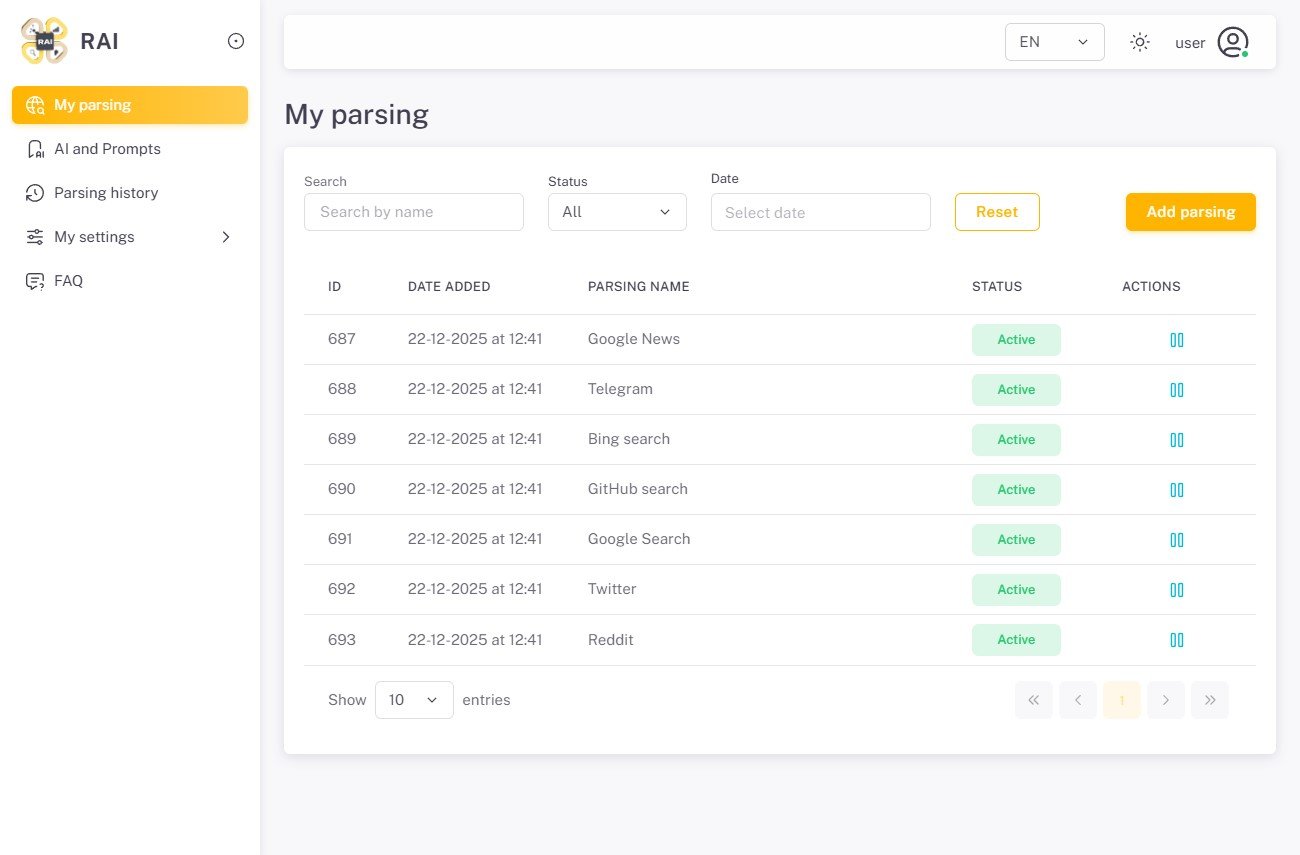This screenshot has width=1300, height=855.
Task: Click the RAI logo icon
Action: (44, 41)
